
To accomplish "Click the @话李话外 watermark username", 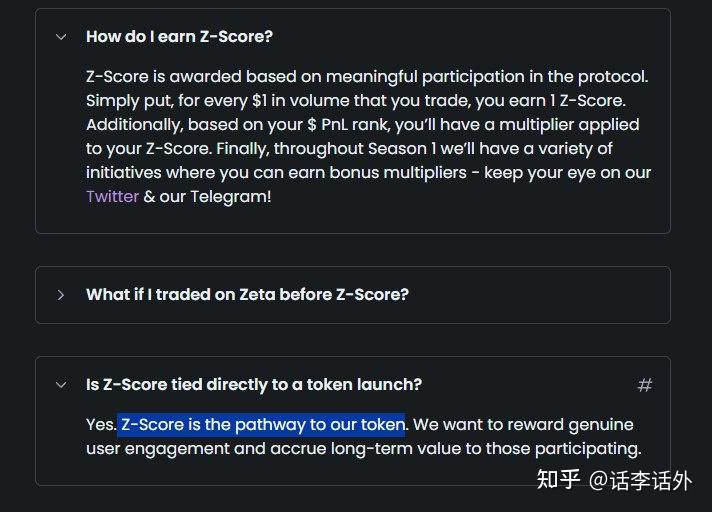I will pyautogui.click(x=640, y=480).
